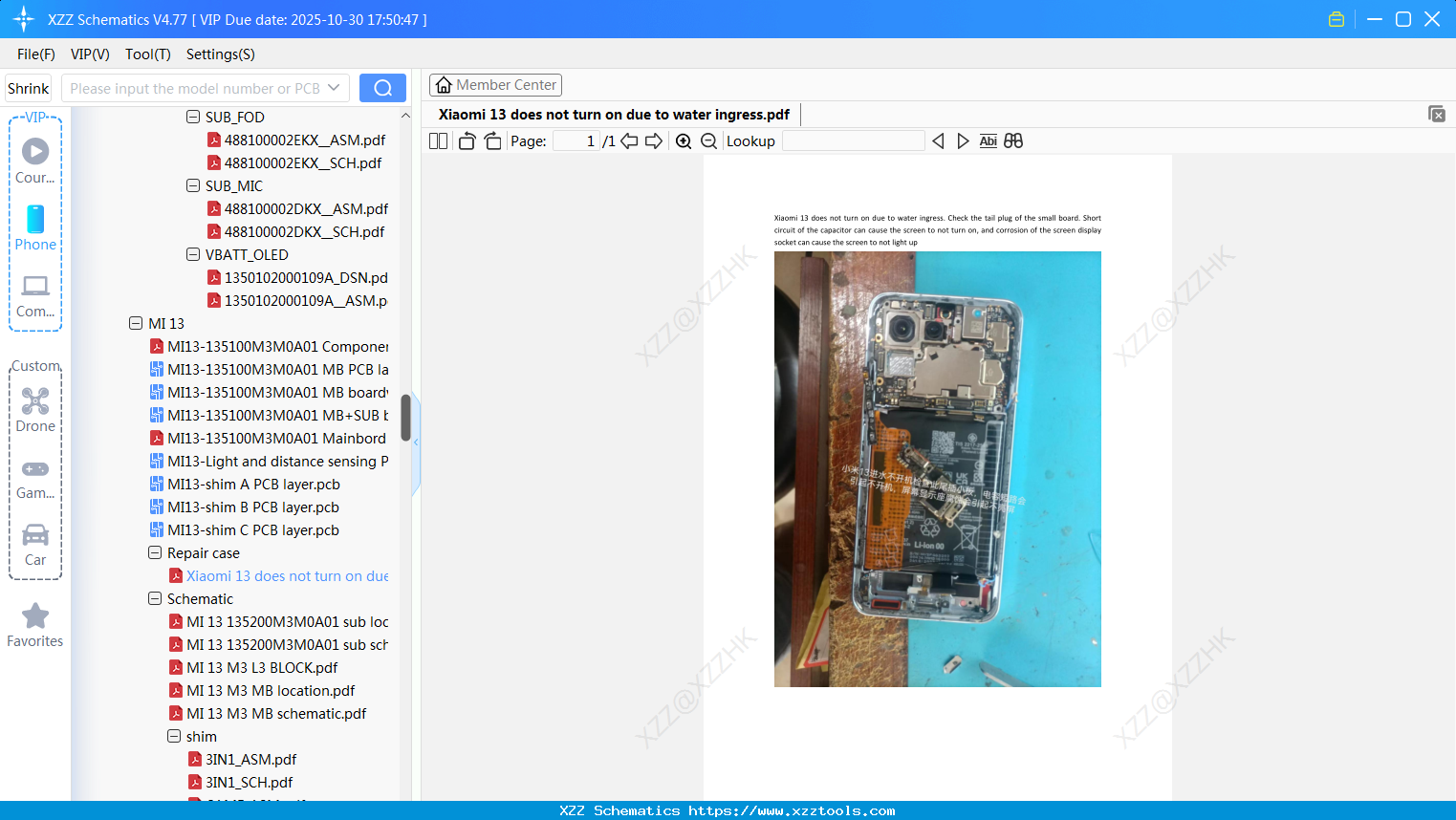Open the Tool menu

pos(146,54)
